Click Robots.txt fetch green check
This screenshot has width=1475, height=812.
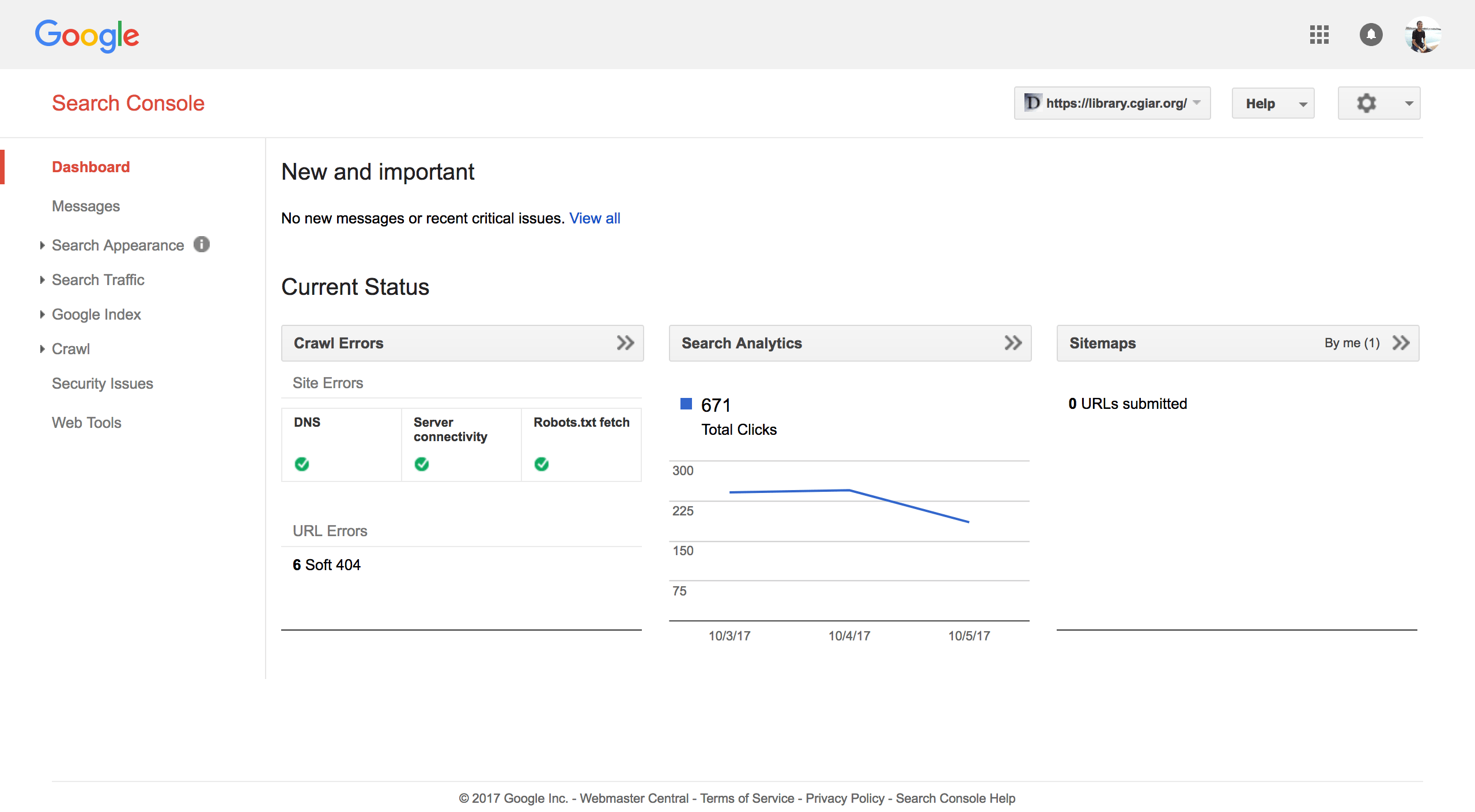click(542, 464)
